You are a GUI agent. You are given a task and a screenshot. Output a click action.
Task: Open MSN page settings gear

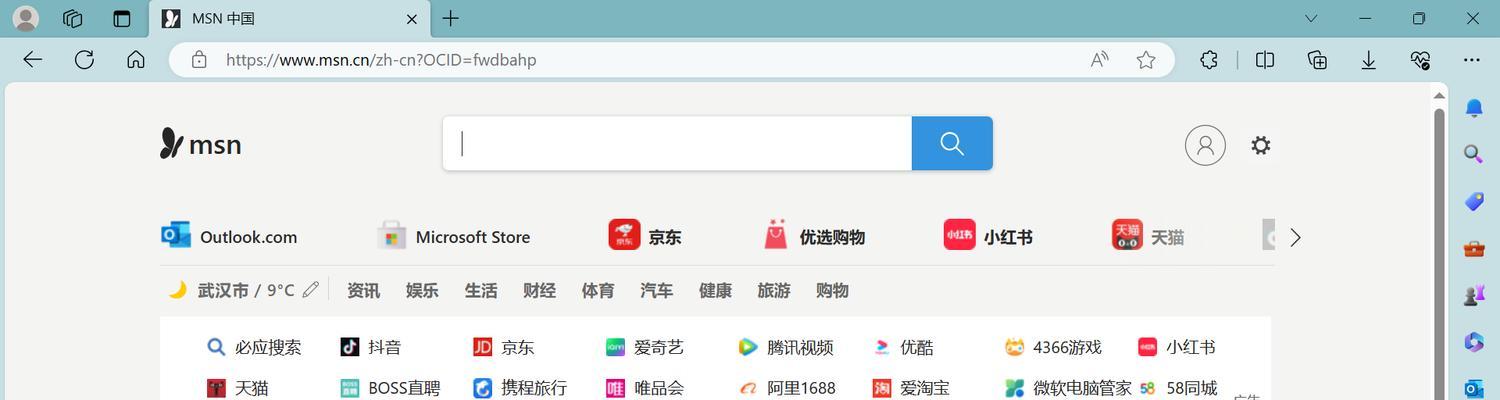tap(1261, 145)
